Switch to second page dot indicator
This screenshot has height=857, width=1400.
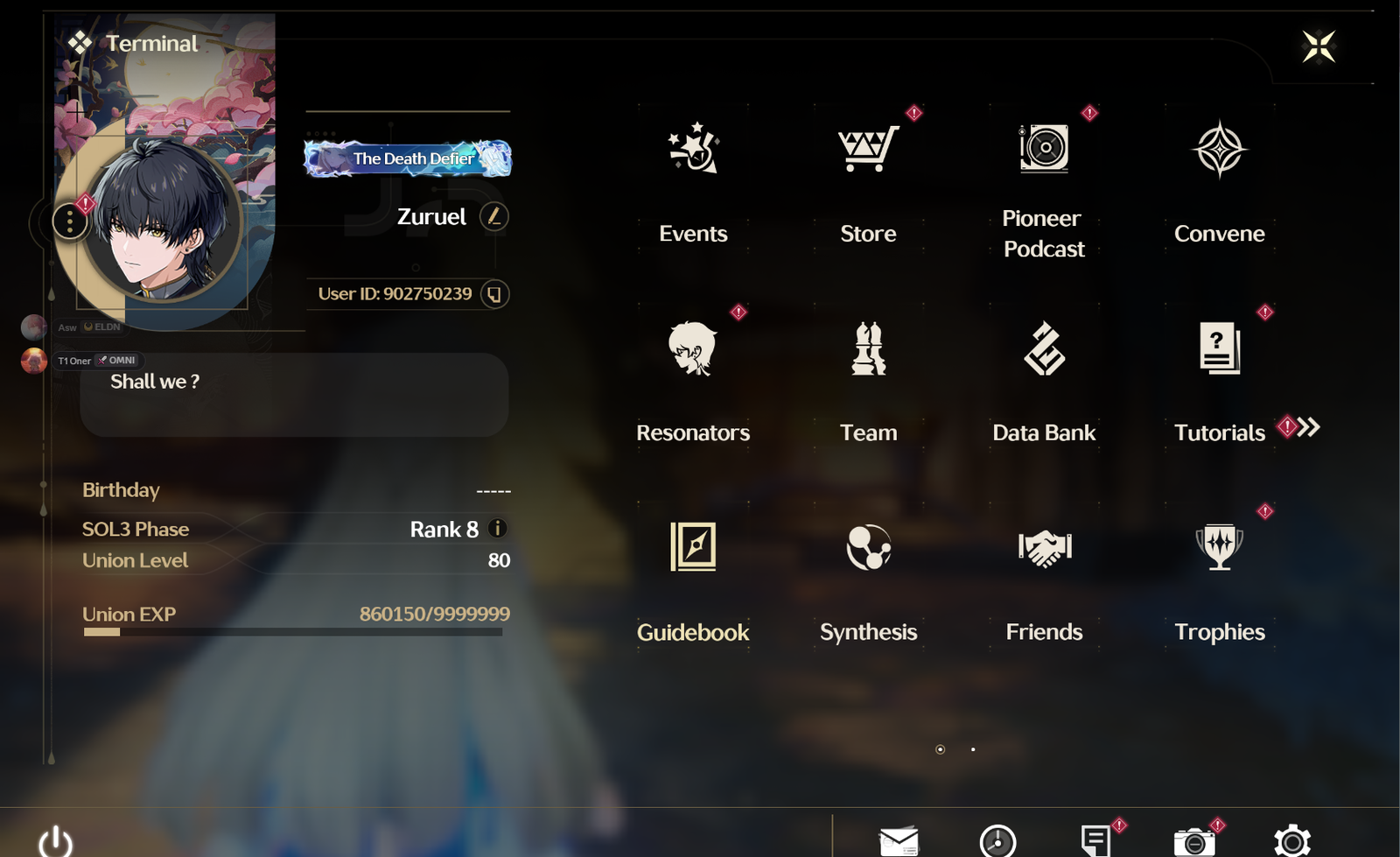973,749
